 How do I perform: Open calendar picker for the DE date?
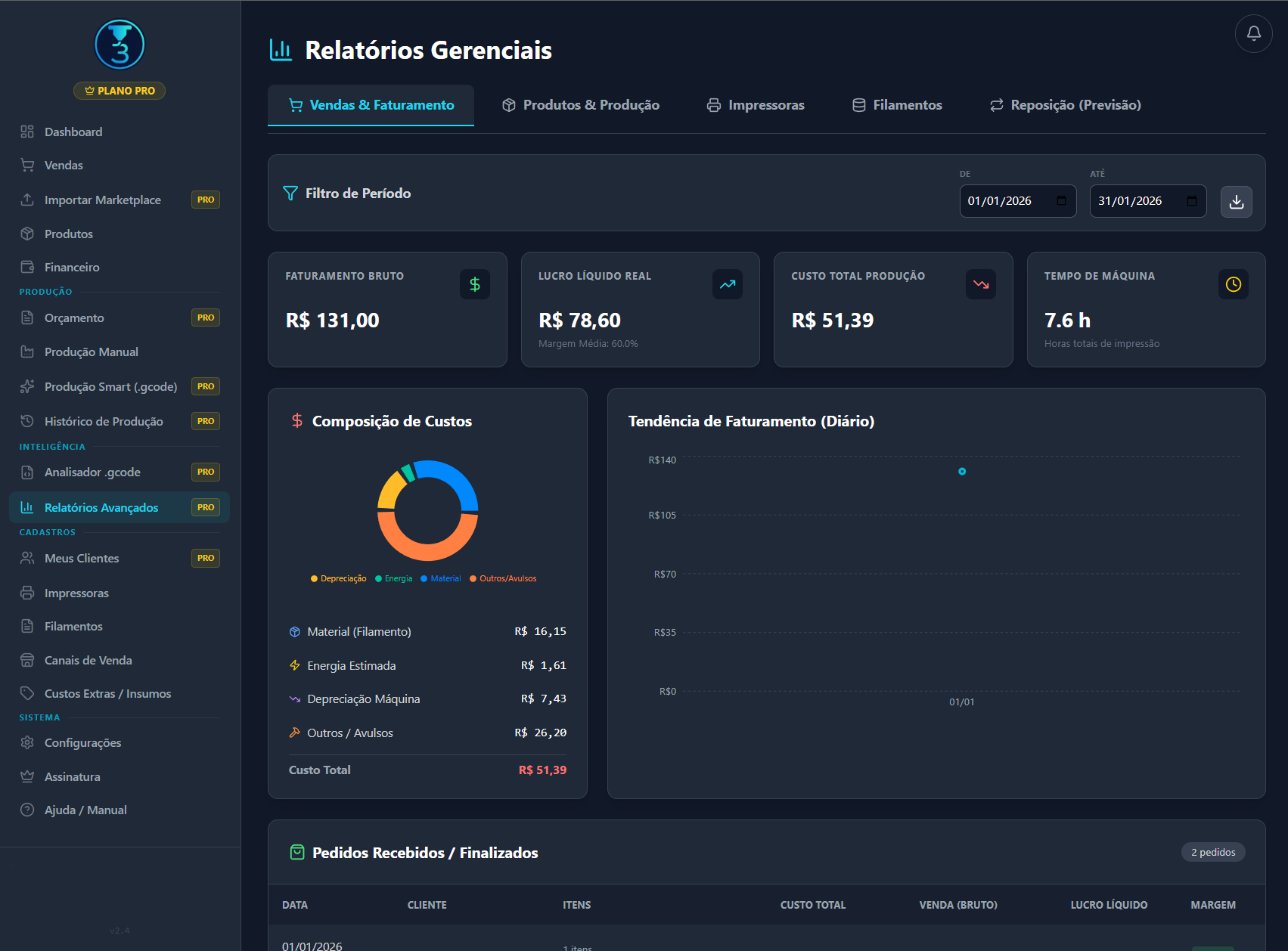[1061, 201]
